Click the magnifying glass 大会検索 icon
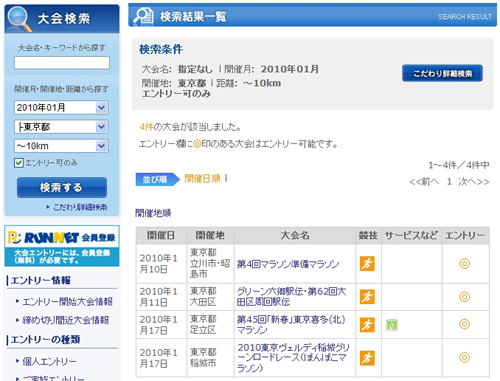 pyautogui.click(x=19, y=18)
